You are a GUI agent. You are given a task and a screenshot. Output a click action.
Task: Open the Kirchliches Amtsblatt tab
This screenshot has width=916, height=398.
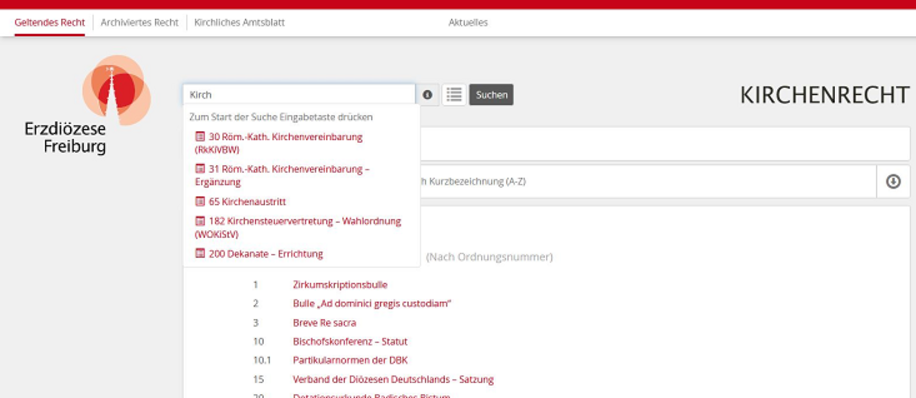[x=240, y=23]
